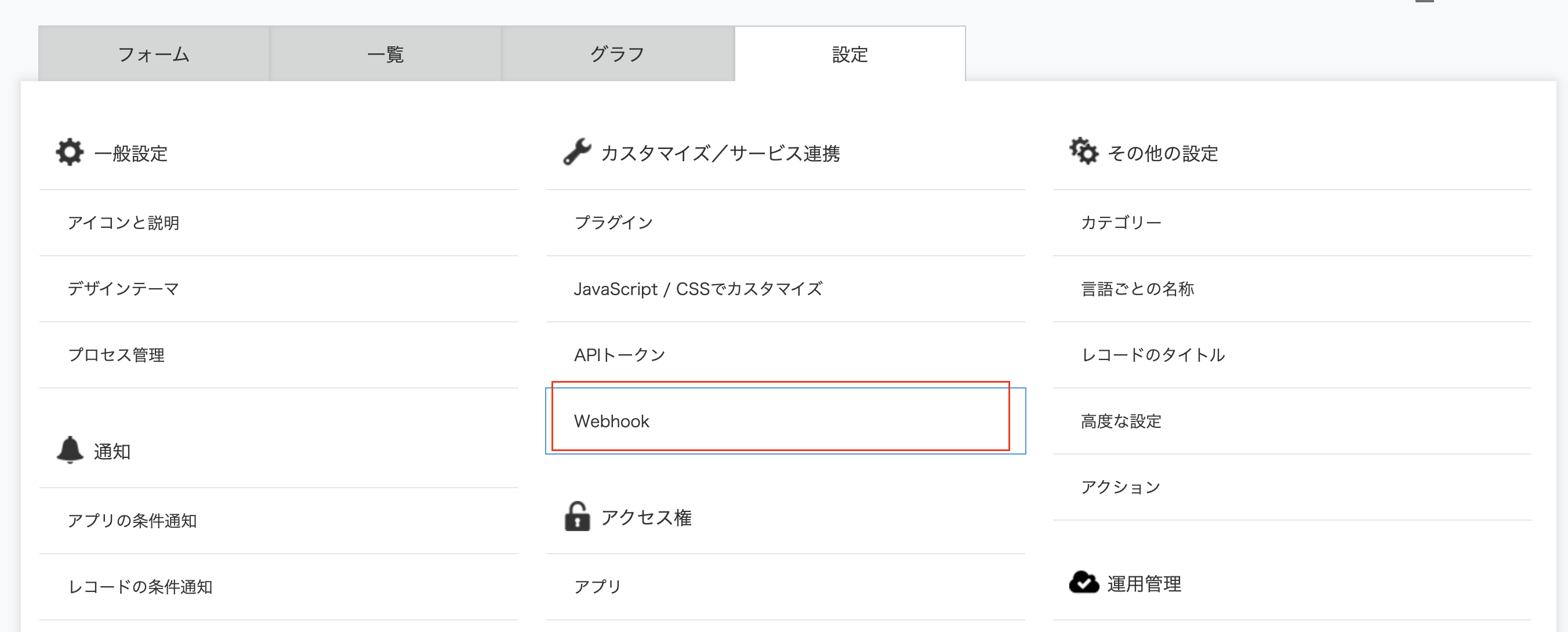The image size is (1568, 632).
Task: Open the アイコンと説明 settings
Action: click(x=124, y=222)
